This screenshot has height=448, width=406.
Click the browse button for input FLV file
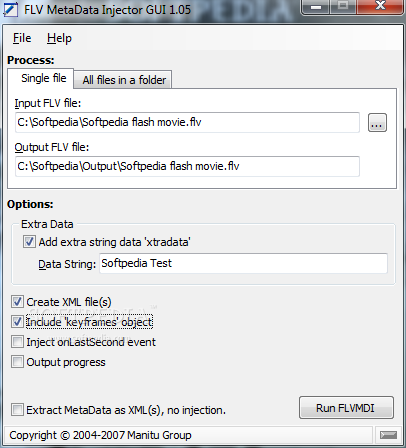(x=377, y=123)
